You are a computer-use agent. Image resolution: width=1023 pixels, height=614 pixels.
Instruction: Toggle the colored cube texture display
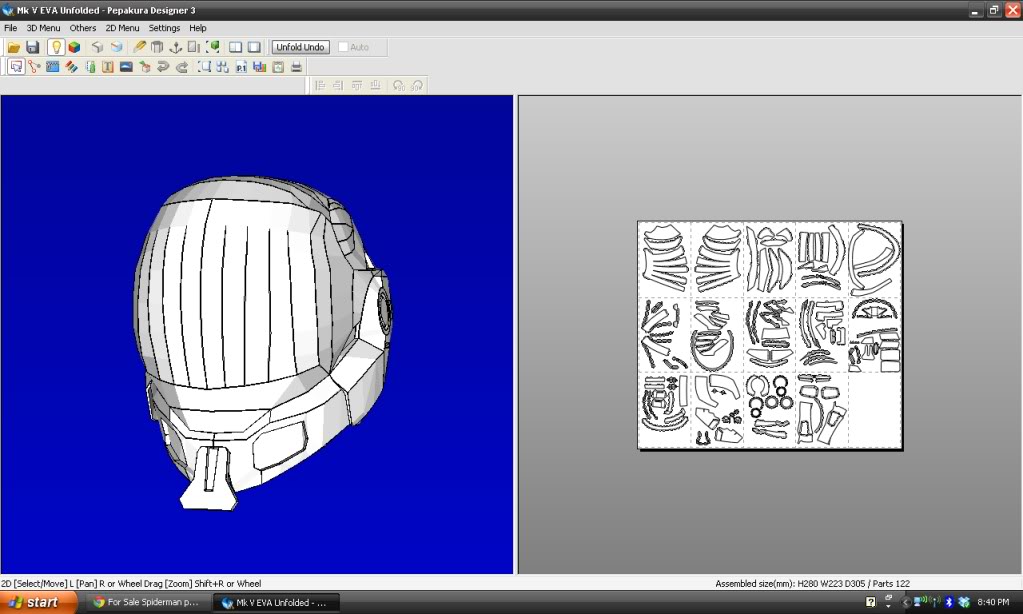point(74,47)
